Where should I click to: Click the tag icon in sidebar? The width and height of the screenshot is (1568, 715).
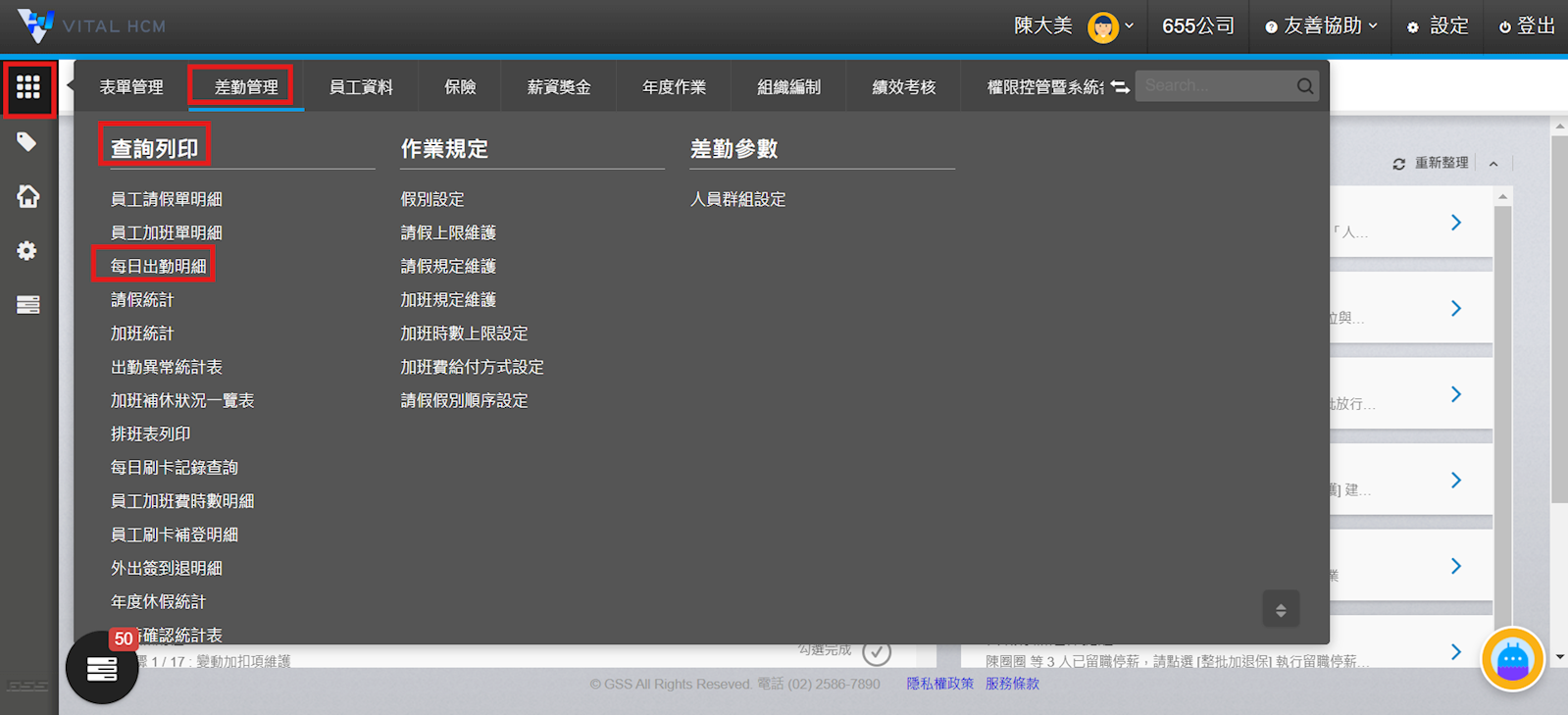(x=27, y=142)
